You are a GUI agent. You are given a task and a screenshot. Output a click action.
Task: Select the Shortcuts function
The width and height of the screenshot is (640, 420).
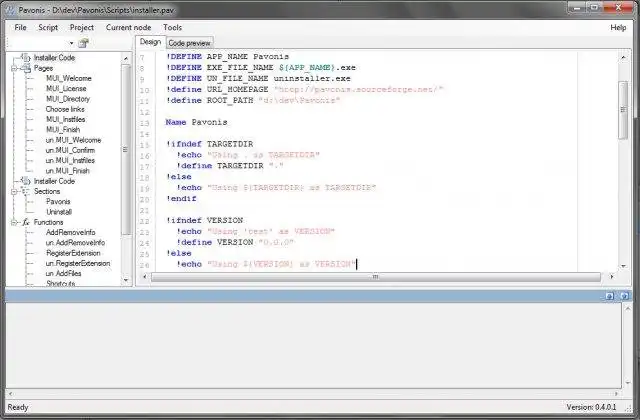click(x=60, y=283)
